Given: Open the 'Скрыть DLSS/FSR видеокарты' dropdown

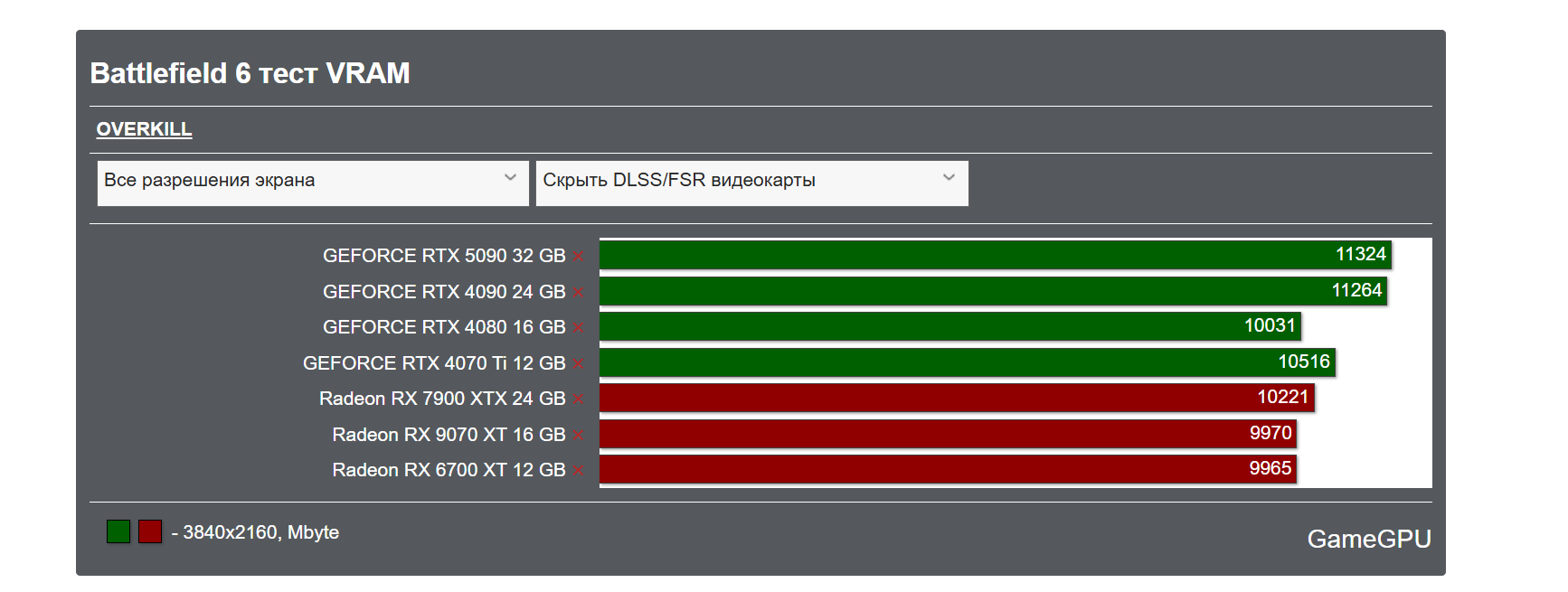Looking at the screenshot, I should [x=752, y=183].
